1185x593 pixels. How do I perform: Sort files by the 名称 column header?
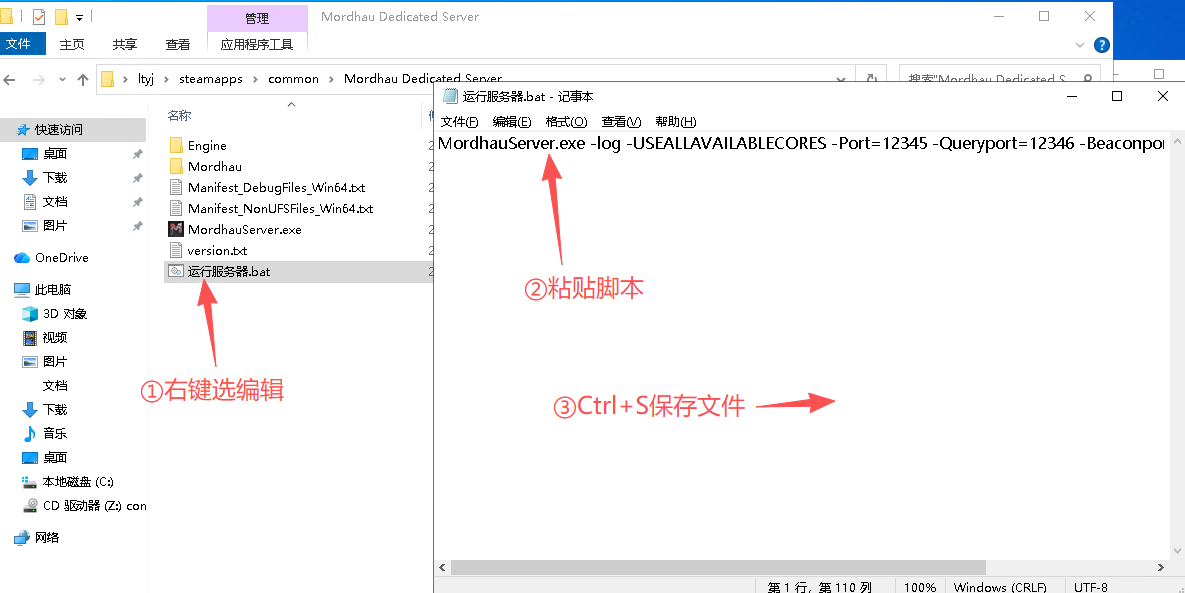tap(180, 116)
